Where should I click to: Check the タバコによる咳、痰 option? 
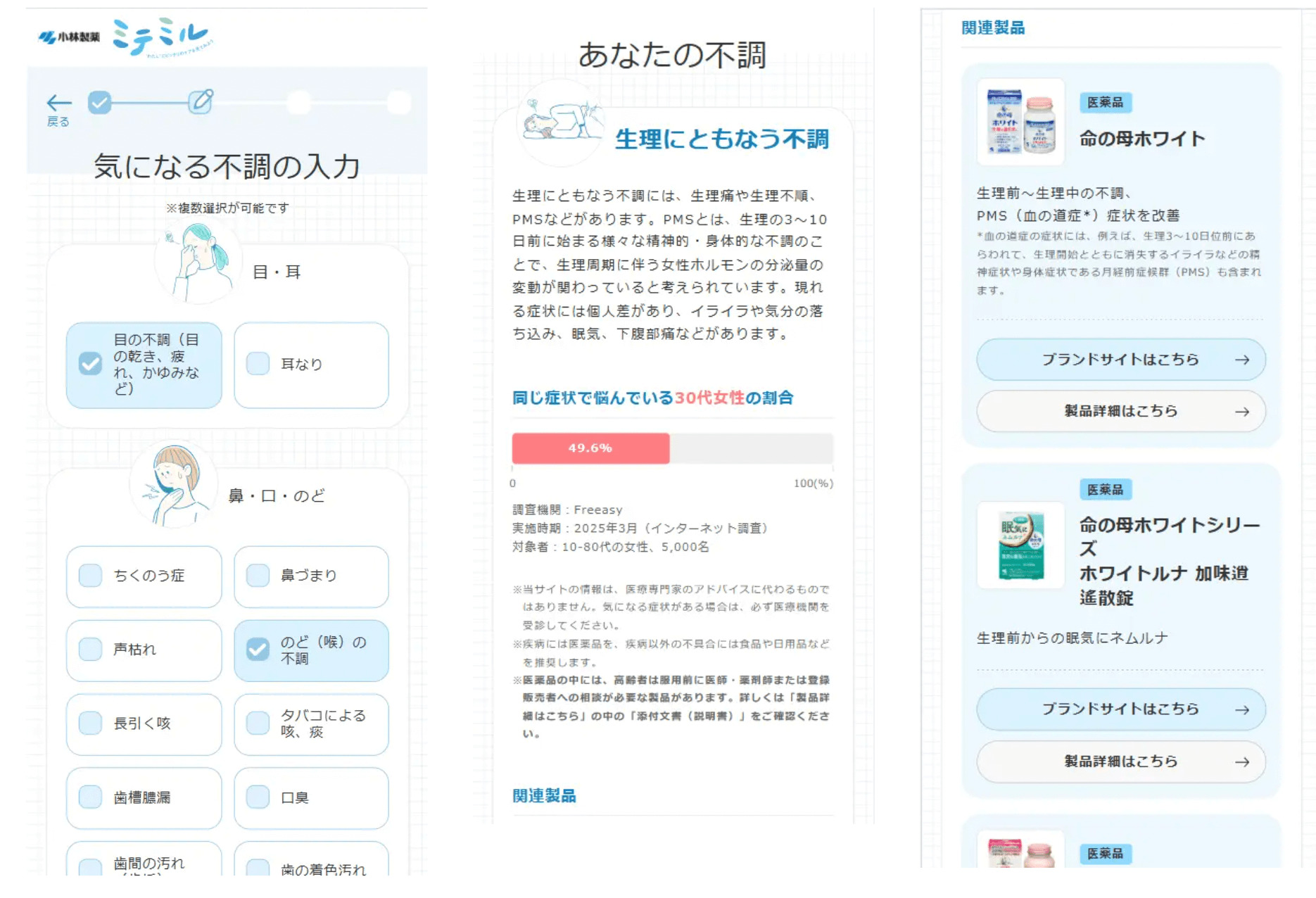click(258, 723)
